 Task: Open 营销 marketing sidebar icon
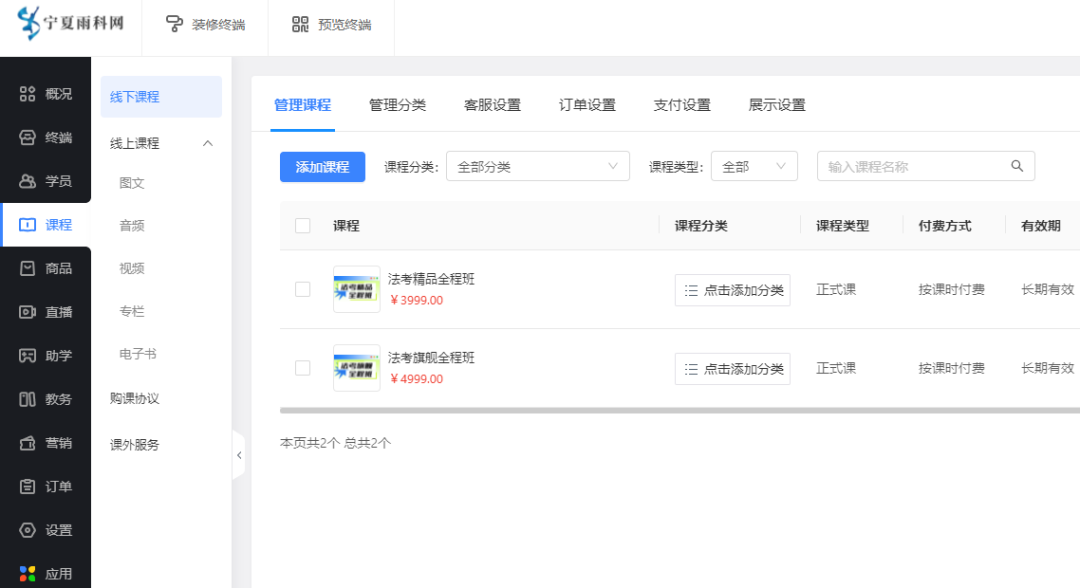27,443
